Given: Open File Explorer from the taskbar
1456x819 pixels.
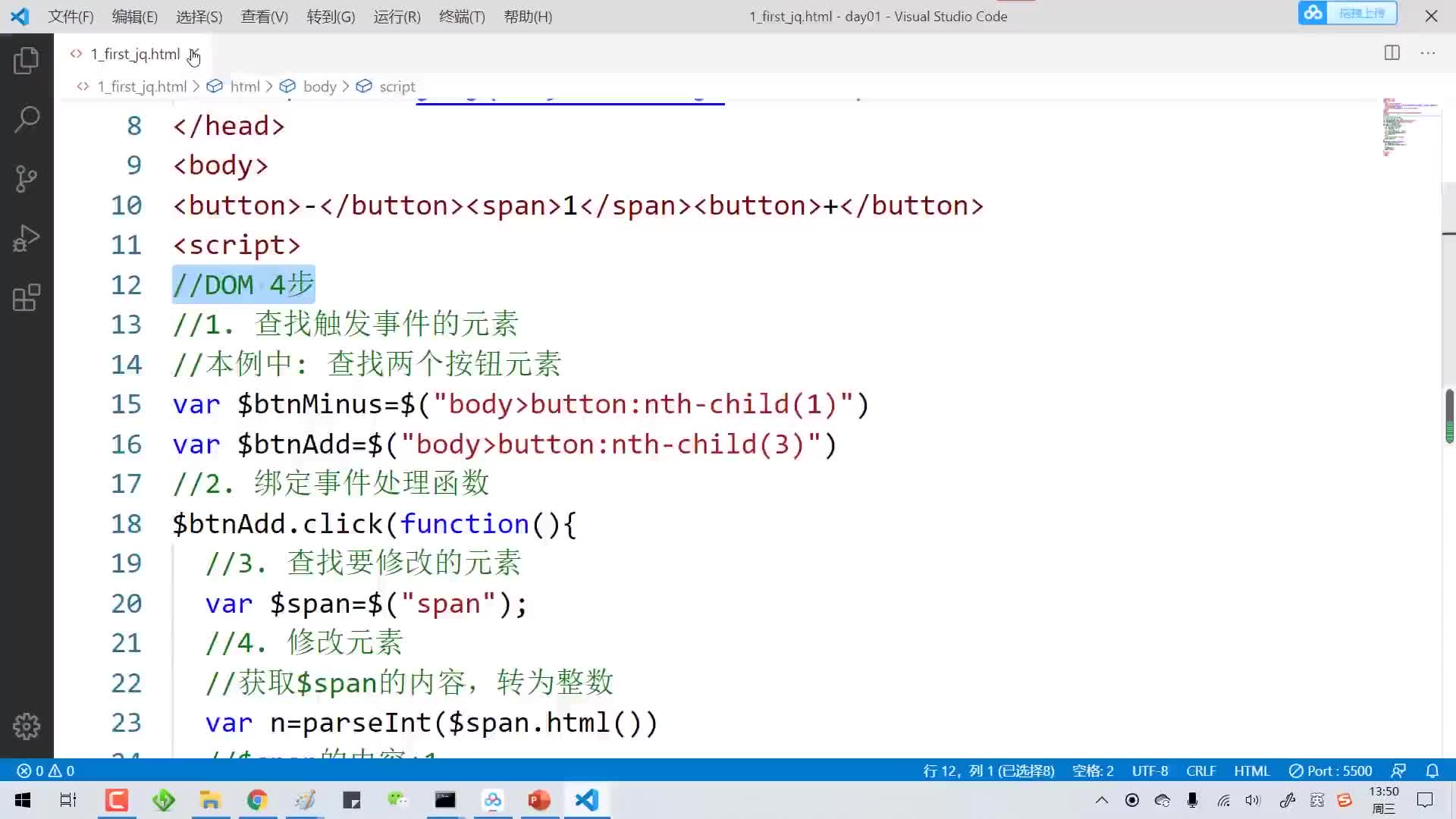Looking at the screenshot, I should click(x=210, y=800).
